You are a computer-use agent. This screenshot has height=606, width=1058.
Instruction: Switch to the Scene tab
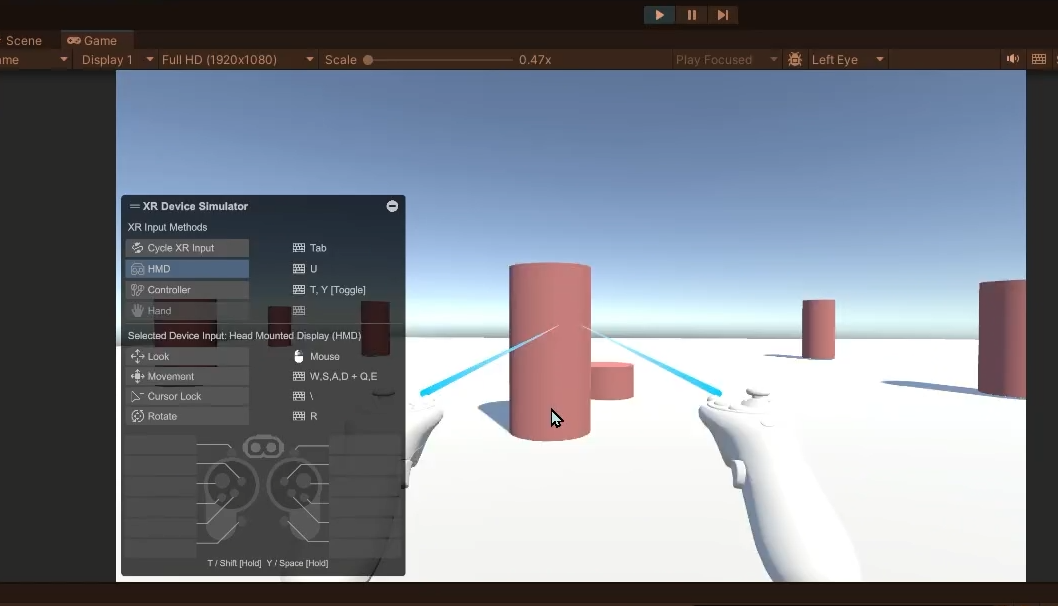click(23, 40)
